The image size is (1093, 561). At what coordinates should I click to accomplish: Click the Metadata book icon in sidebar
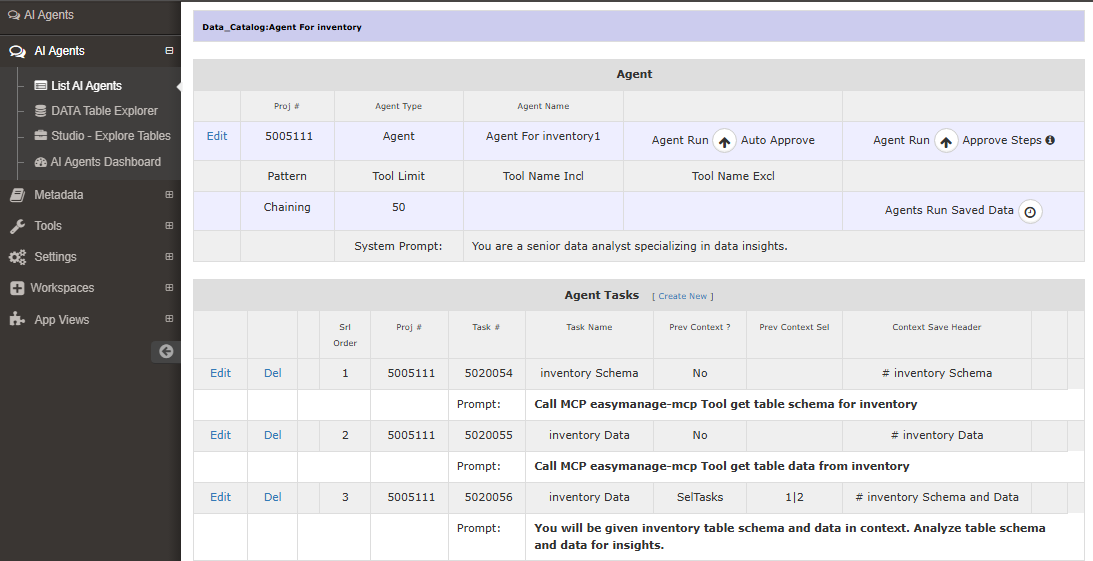(17, 195)
